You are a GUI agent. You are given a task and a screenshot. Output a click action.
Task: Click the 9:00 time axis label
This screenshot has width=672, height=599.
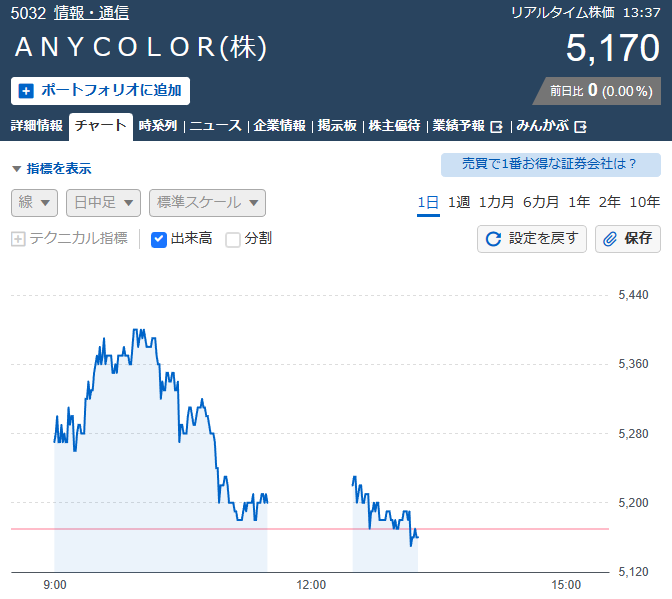[x=55, y=585]
